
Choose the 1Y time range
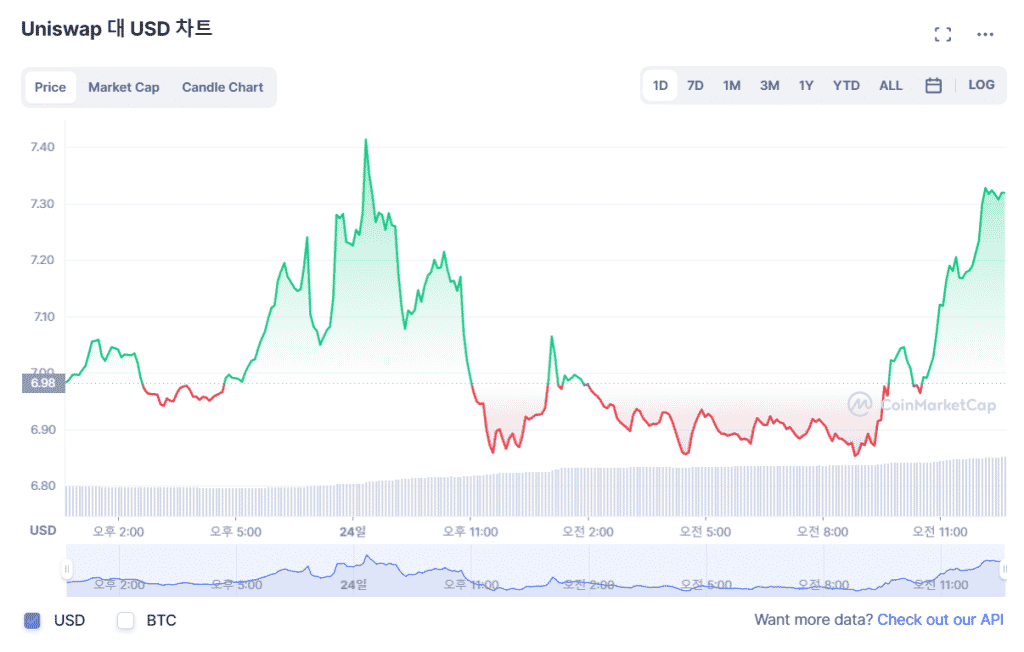[806, 86]
